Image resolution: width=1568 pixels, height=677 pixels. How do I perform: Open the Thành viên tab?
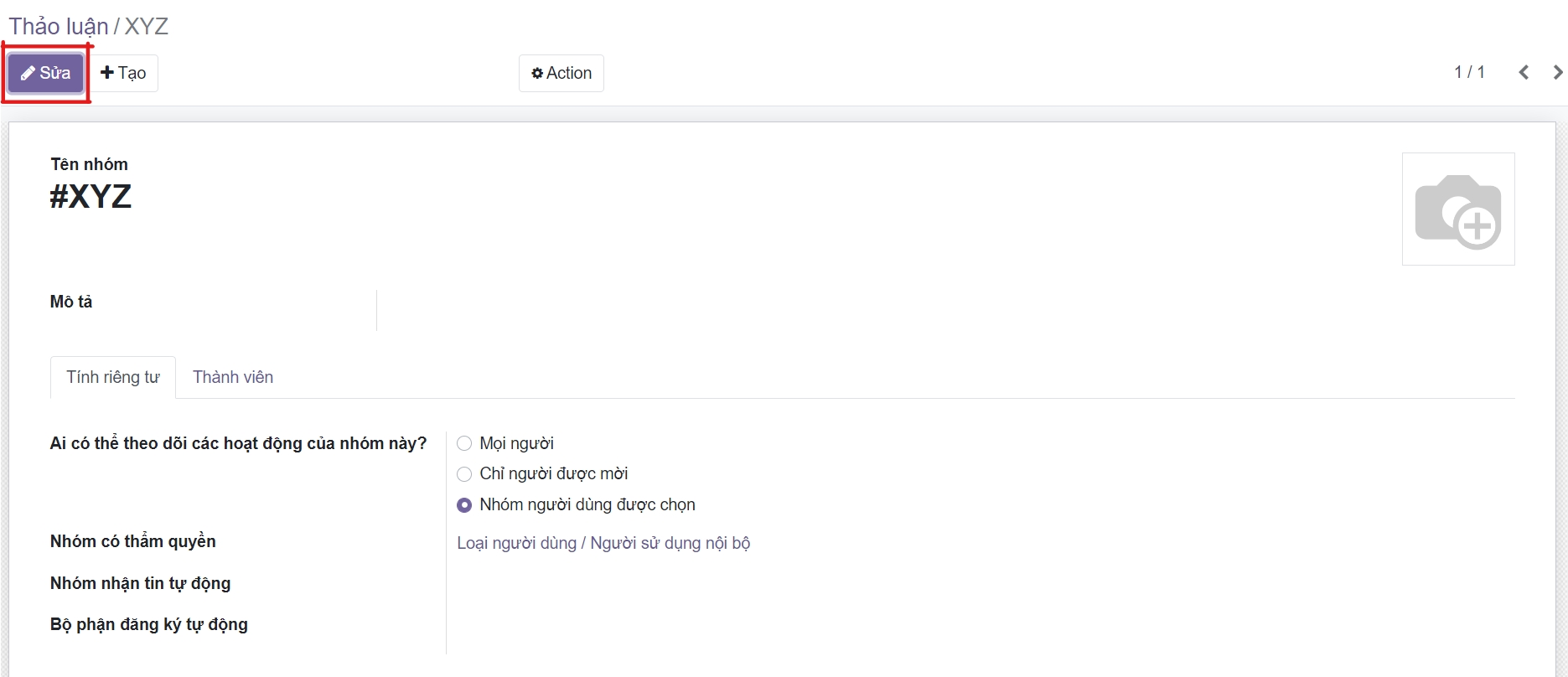(x=233, y=377)
